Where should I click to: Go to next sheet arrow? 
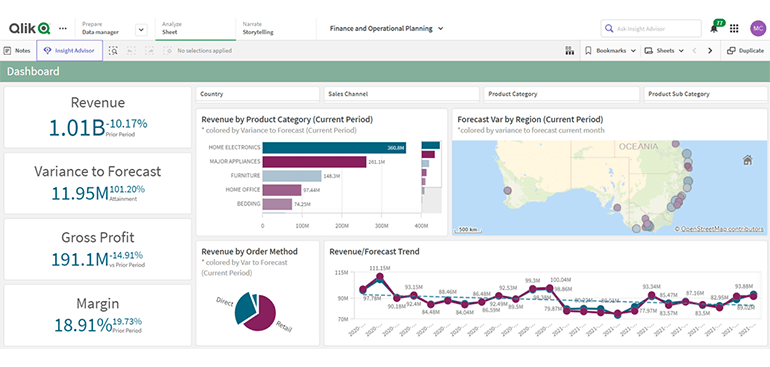click(x=710, y=51)
